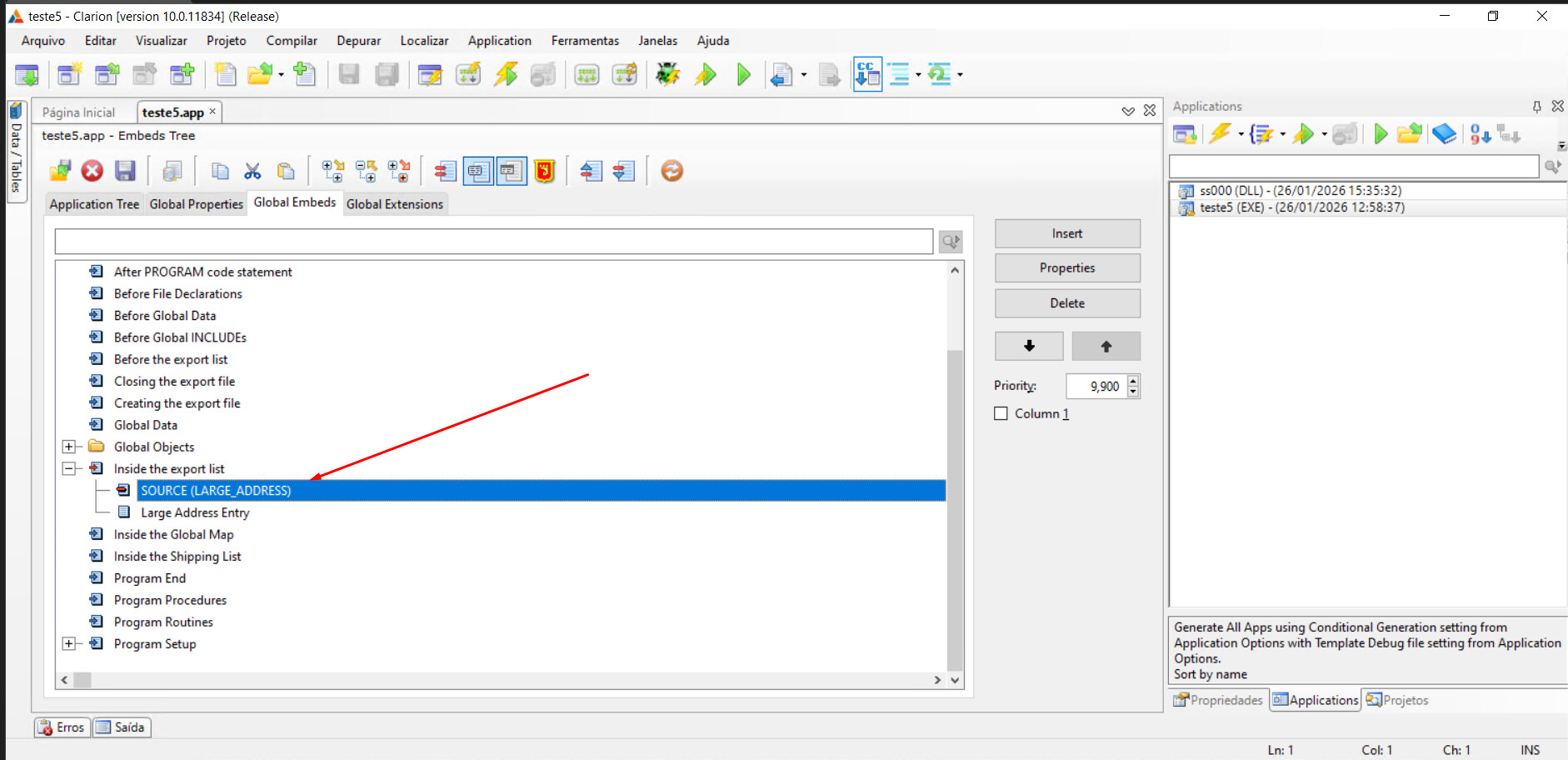The image size is (1568, 760).
Task: Switch to the Global Extensions tab
Action: point(394,204)
